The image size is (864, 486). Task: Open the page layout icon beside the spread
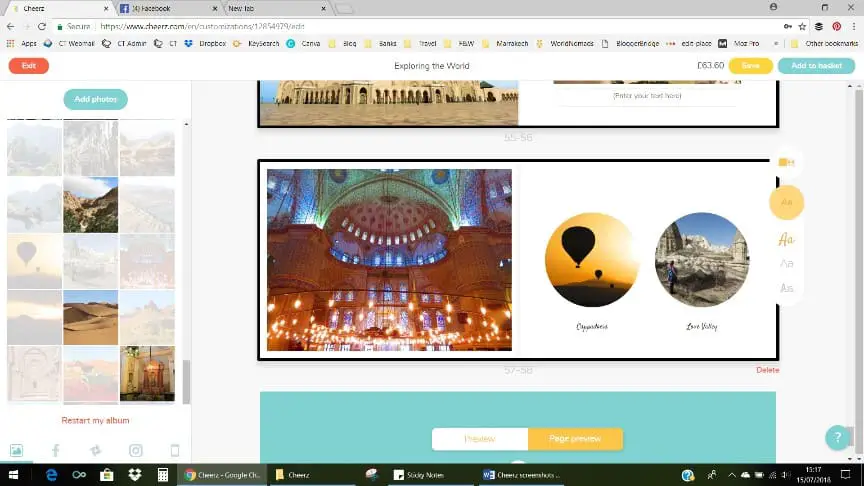(x=786, y=163)
